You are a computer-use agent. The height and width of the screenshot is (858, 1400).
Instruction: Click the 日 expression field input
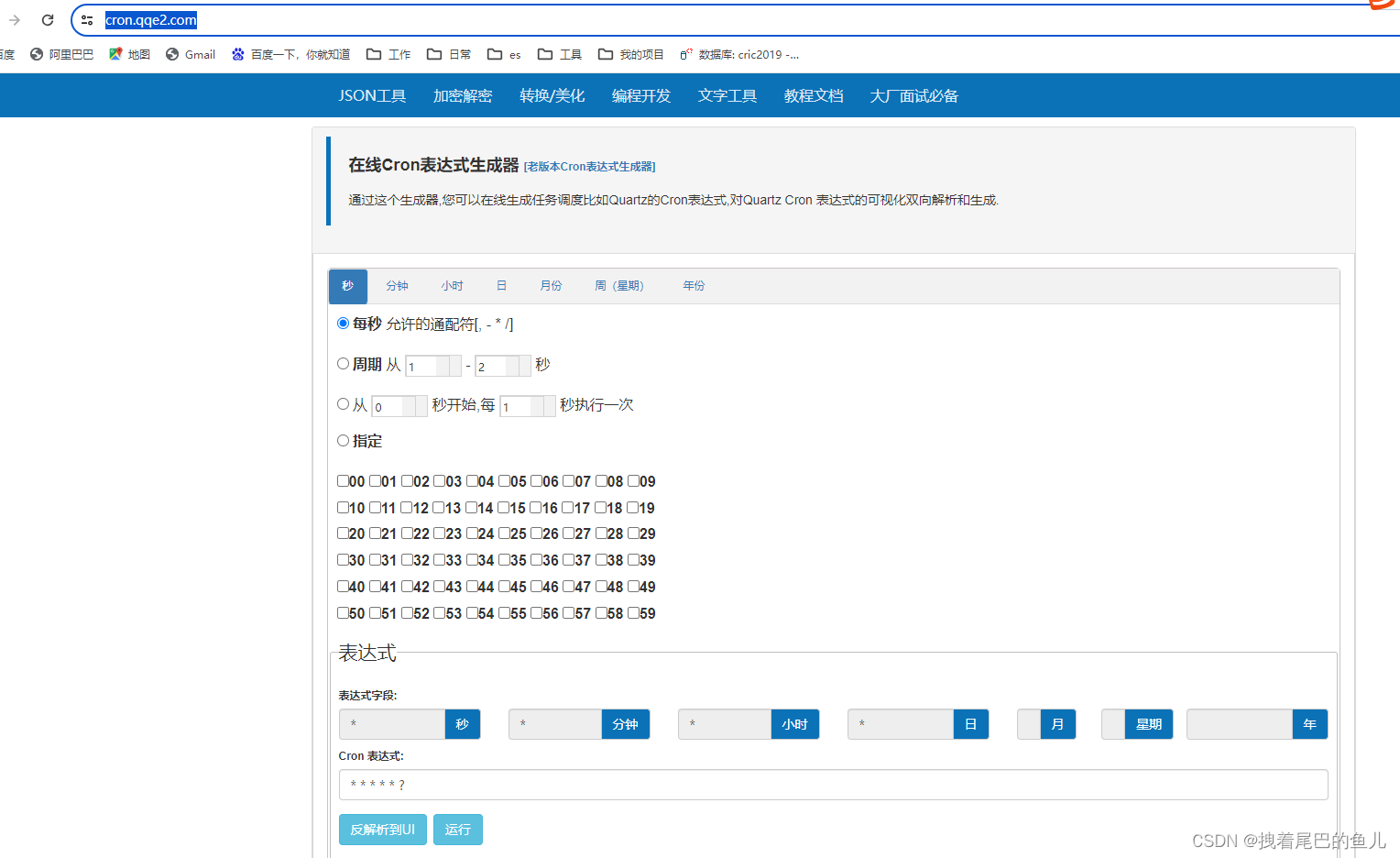901,724
